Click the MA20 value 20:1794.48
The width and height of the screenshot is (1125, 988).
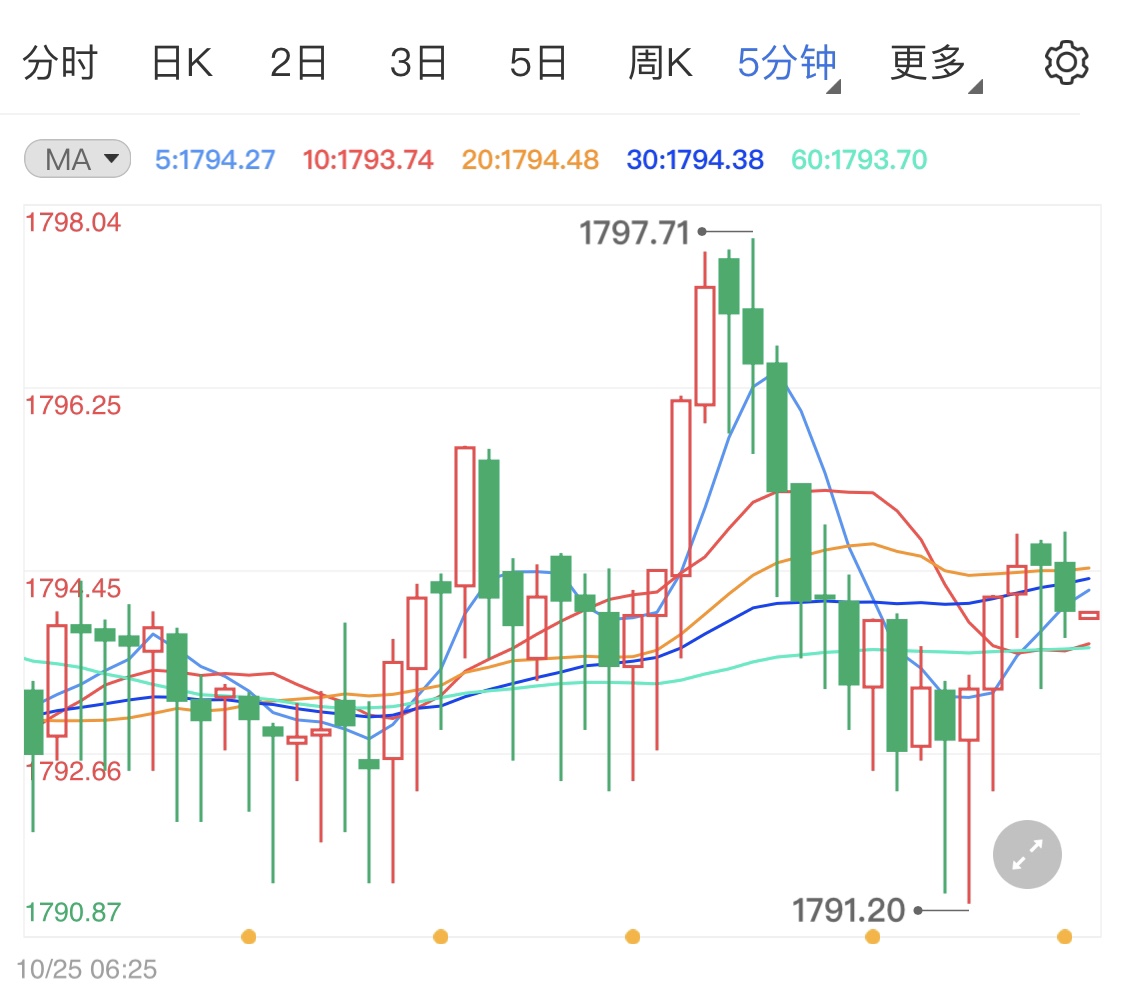(x=530, y=159)
